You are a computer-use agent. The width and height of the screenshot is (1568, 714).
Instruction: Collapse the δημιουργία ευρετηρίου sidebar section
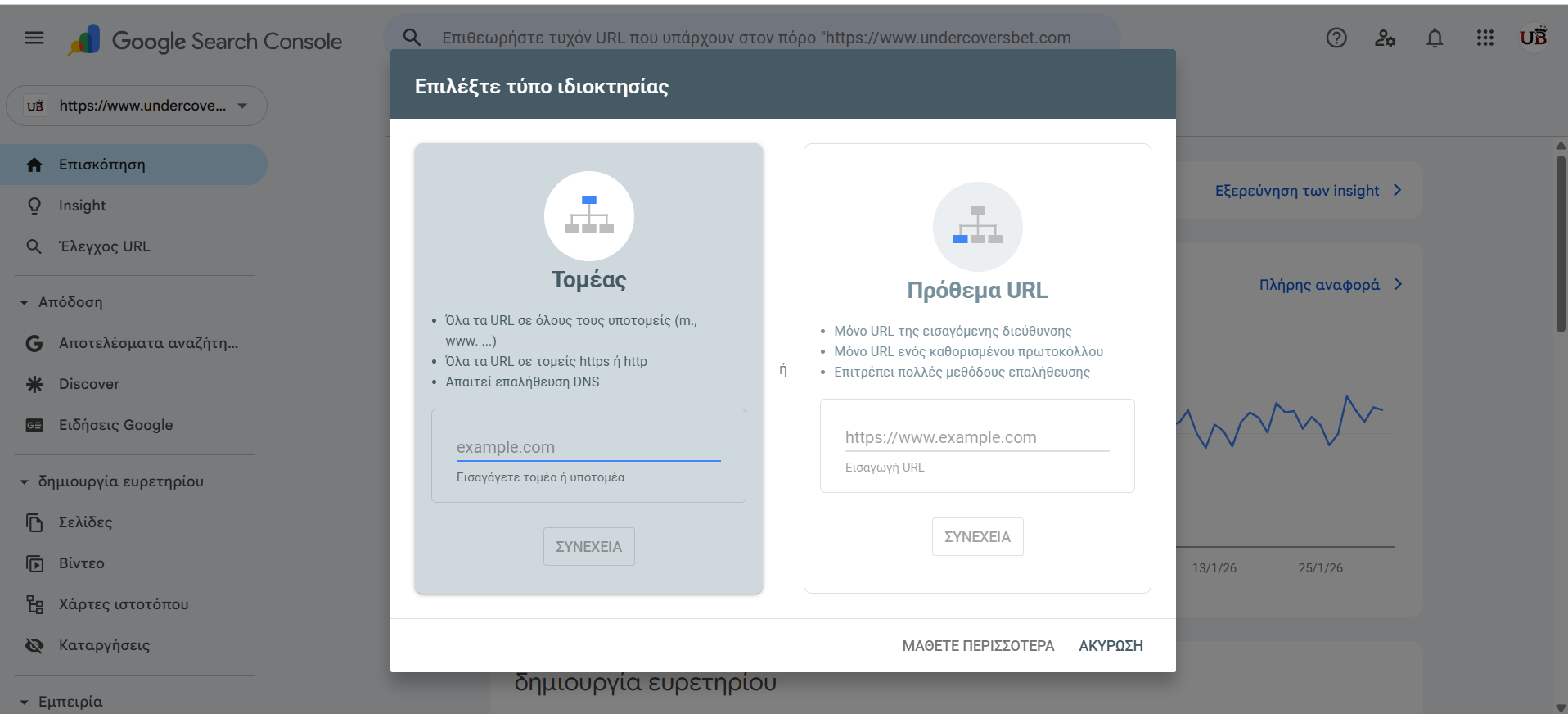coord(24,482)
